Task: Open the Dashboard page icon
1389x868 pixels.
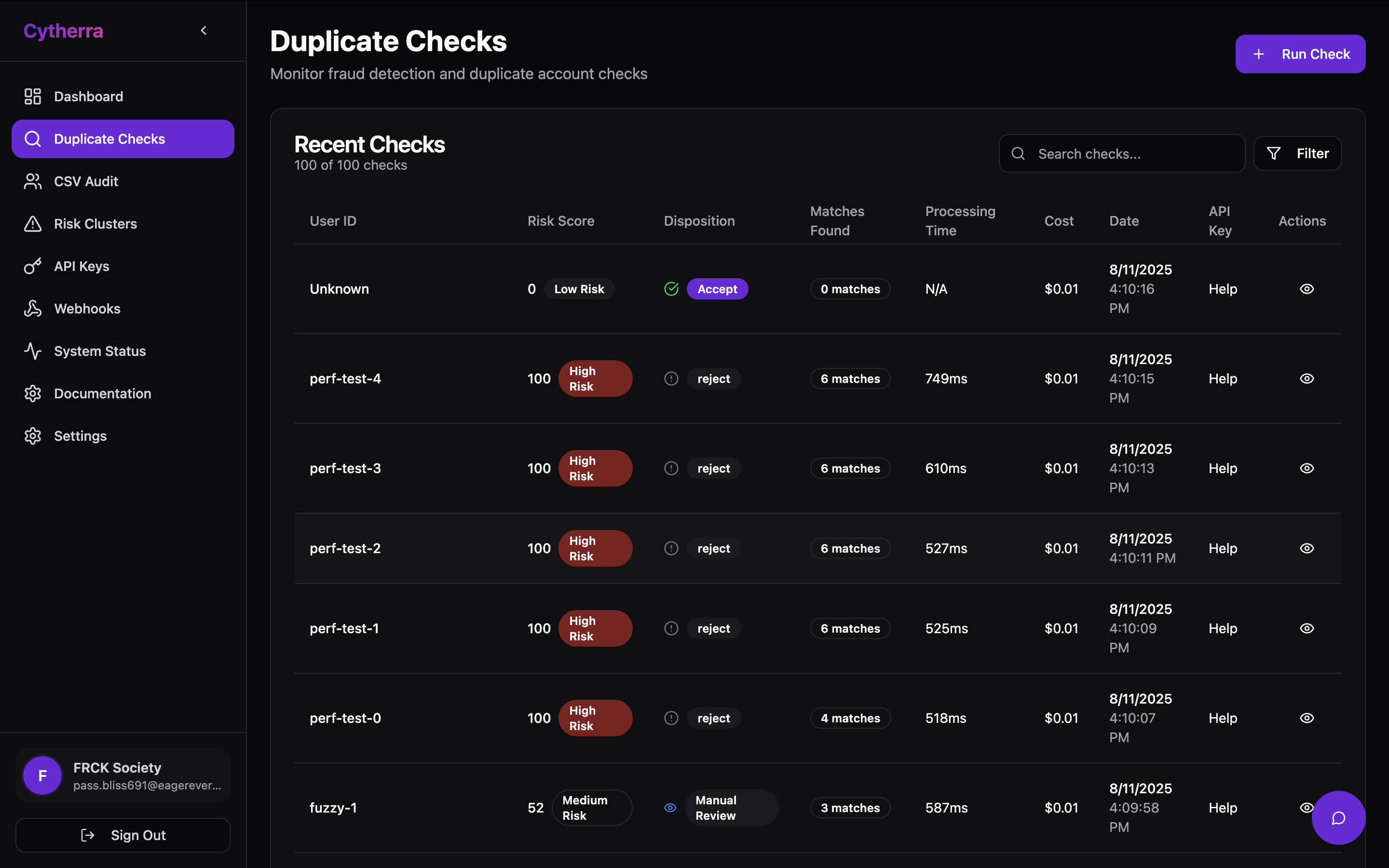Action: 33,96
